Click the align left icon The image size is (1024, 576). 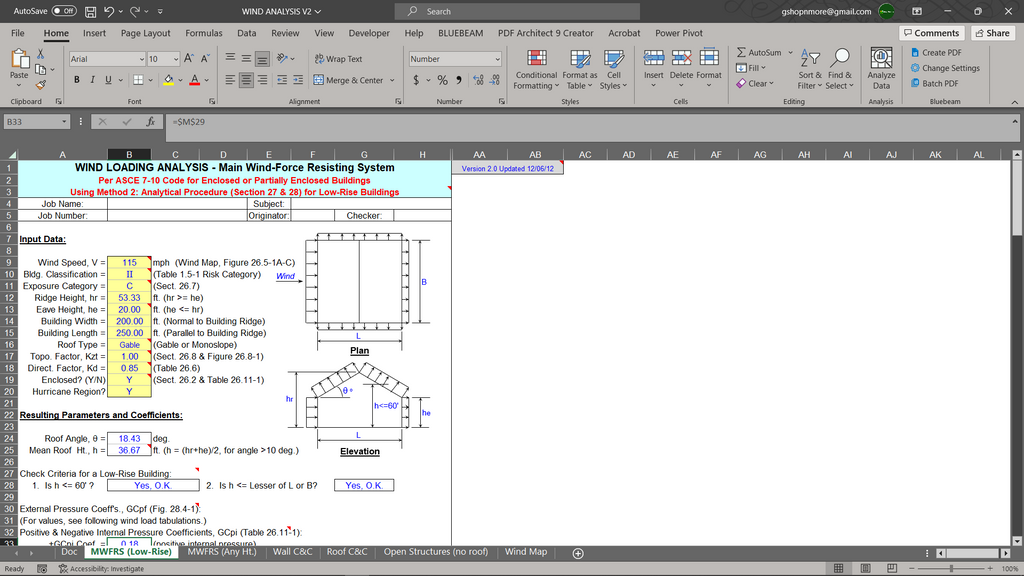[230, 80]
